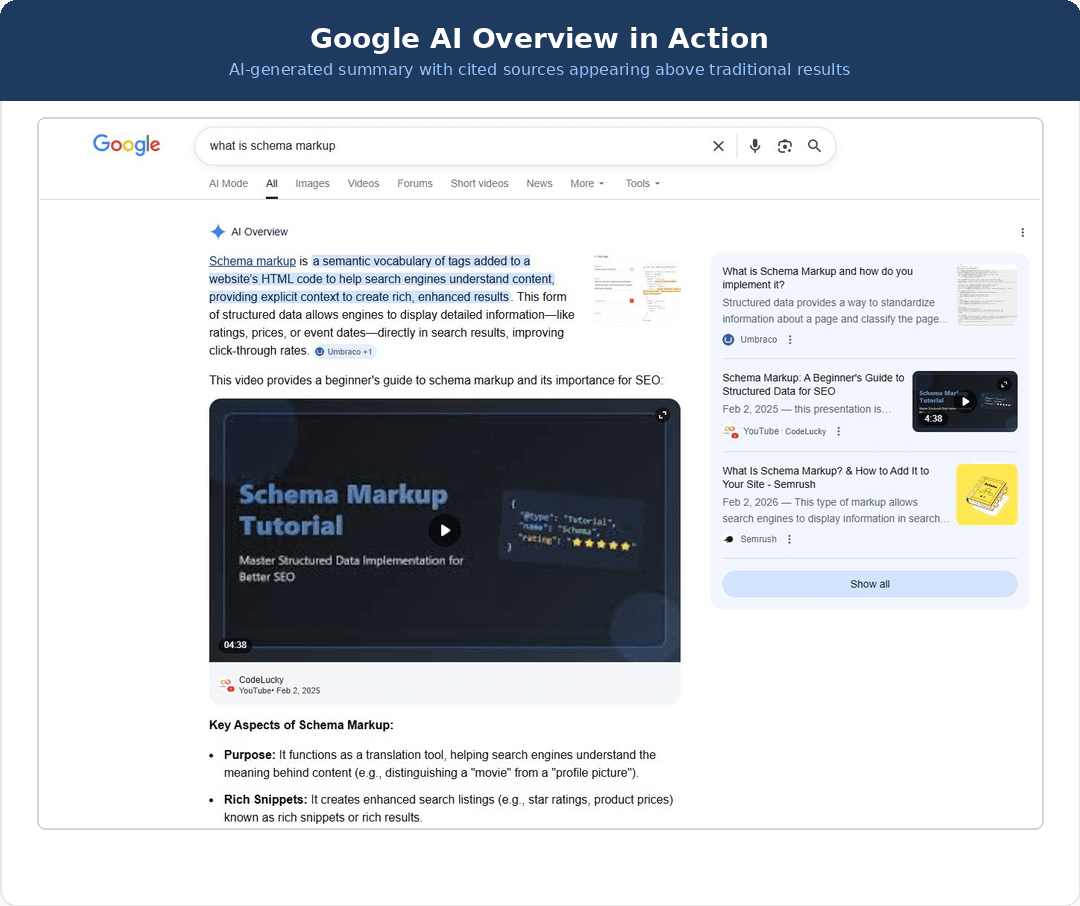The height and width of the screenshot is (906, 1080).
Task: Follow the "Schema markup" underlined link
Action: coord(252,261)
